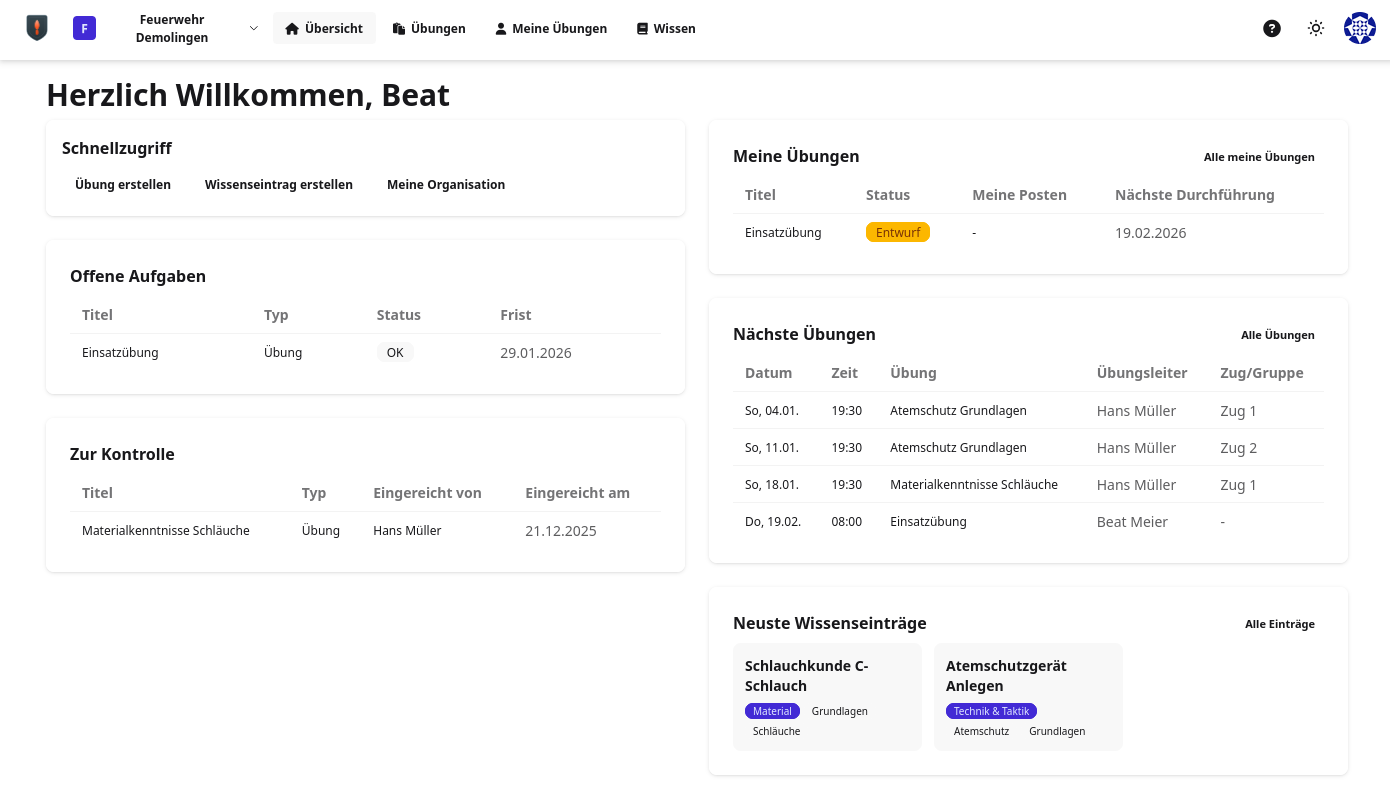Expand the Feuerwehr Demolingen organization dropdown
The image size is (1390, 799).
253,29
